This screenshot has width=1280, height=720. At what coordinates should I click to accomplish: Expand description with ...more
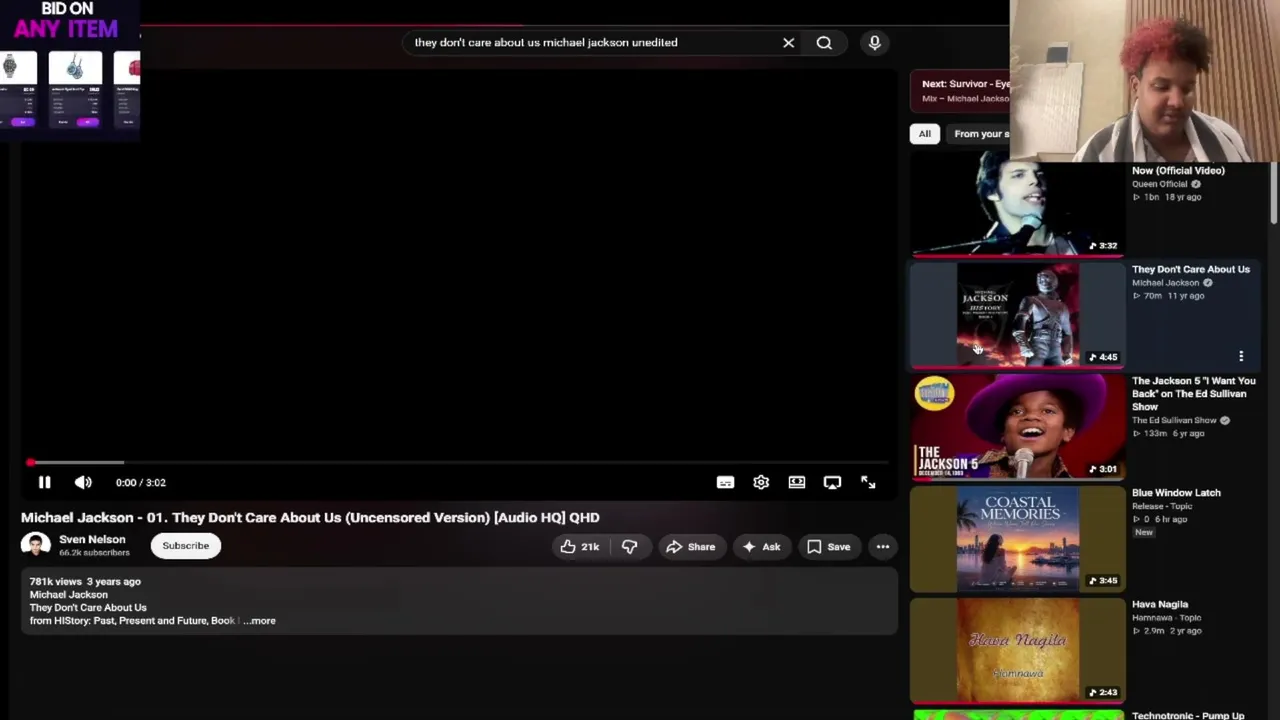point(260,621)
